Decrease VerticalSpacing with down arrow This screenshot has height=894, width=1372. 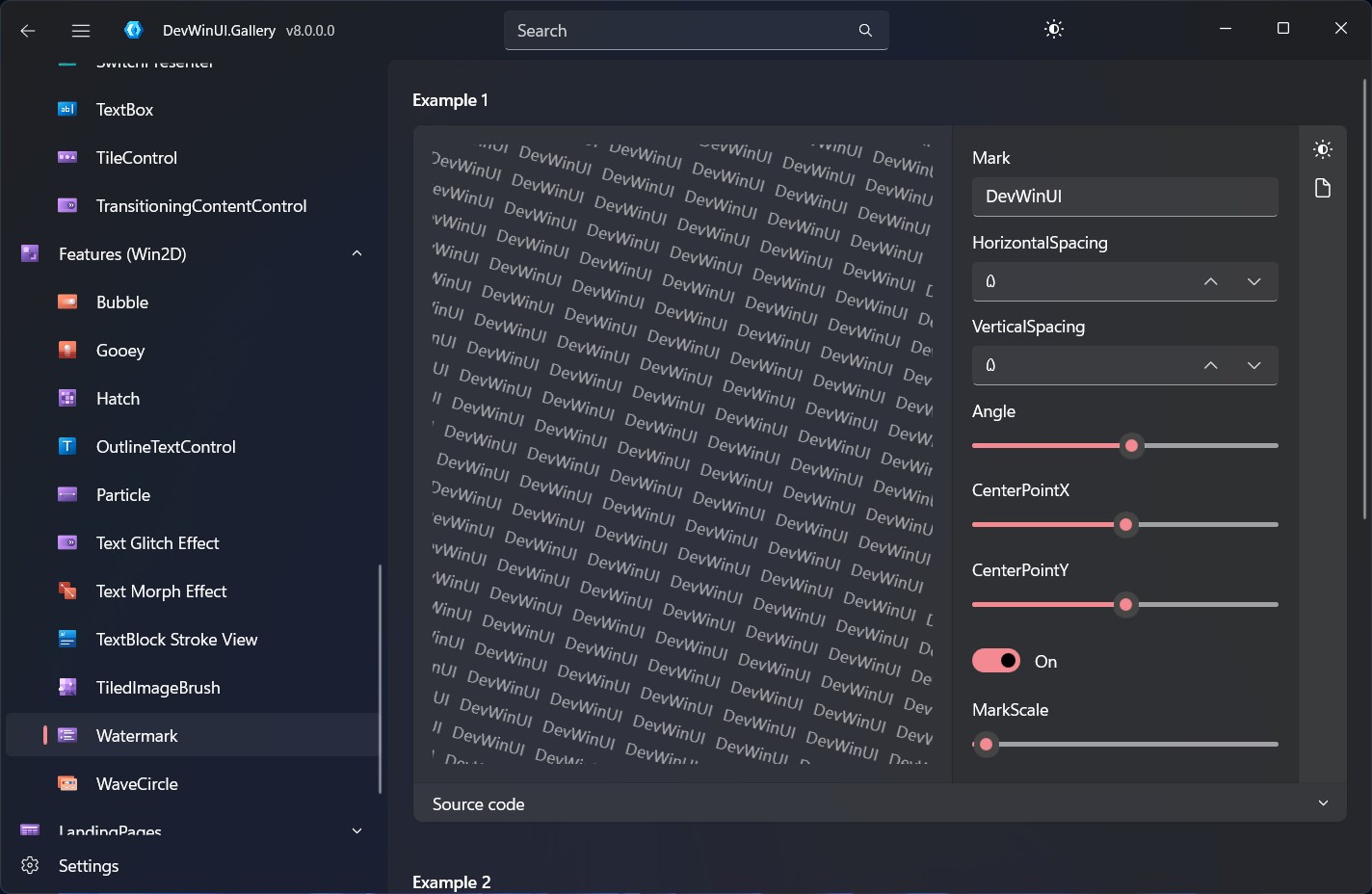point(1253,366)
